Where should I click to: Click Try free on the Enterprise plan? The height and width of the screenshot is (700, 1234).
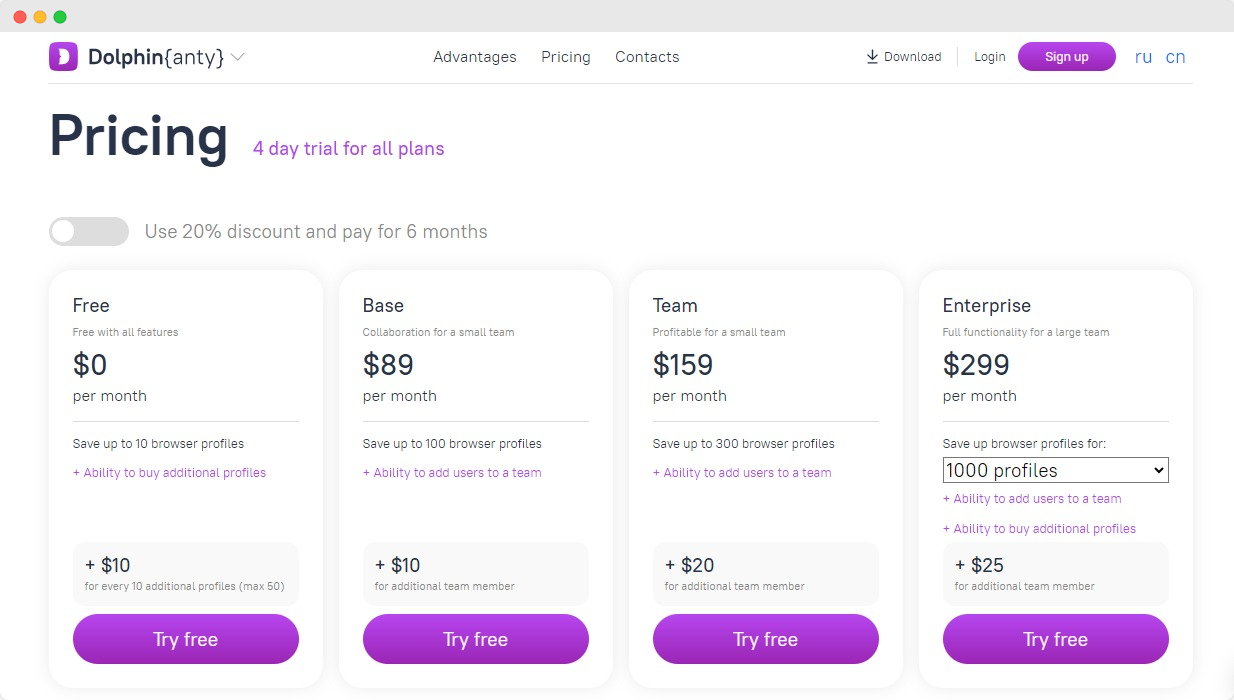point(1056,639)
